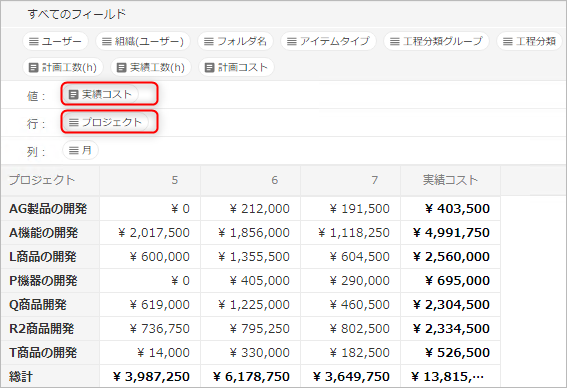Click the 計画コスト measure chip
567x388 pixels.
236,67
